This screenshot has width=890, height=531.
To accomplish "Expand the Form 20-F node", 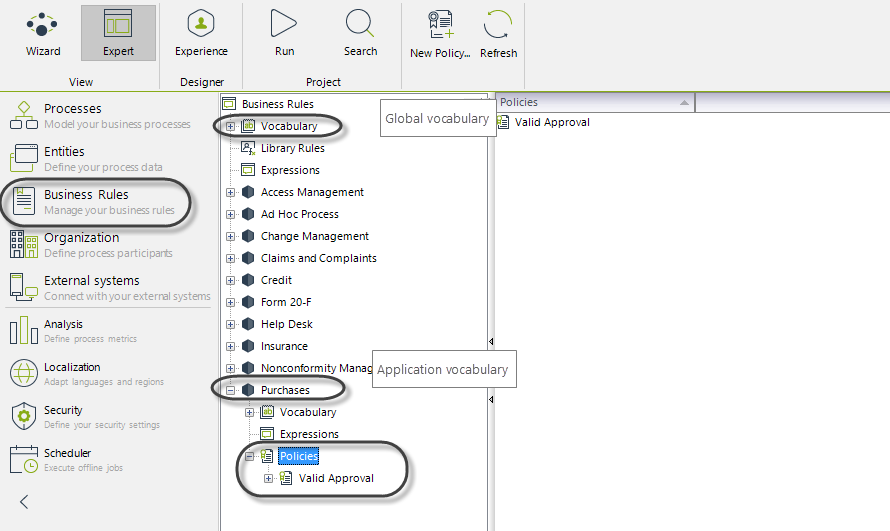I will coord(230,302).
